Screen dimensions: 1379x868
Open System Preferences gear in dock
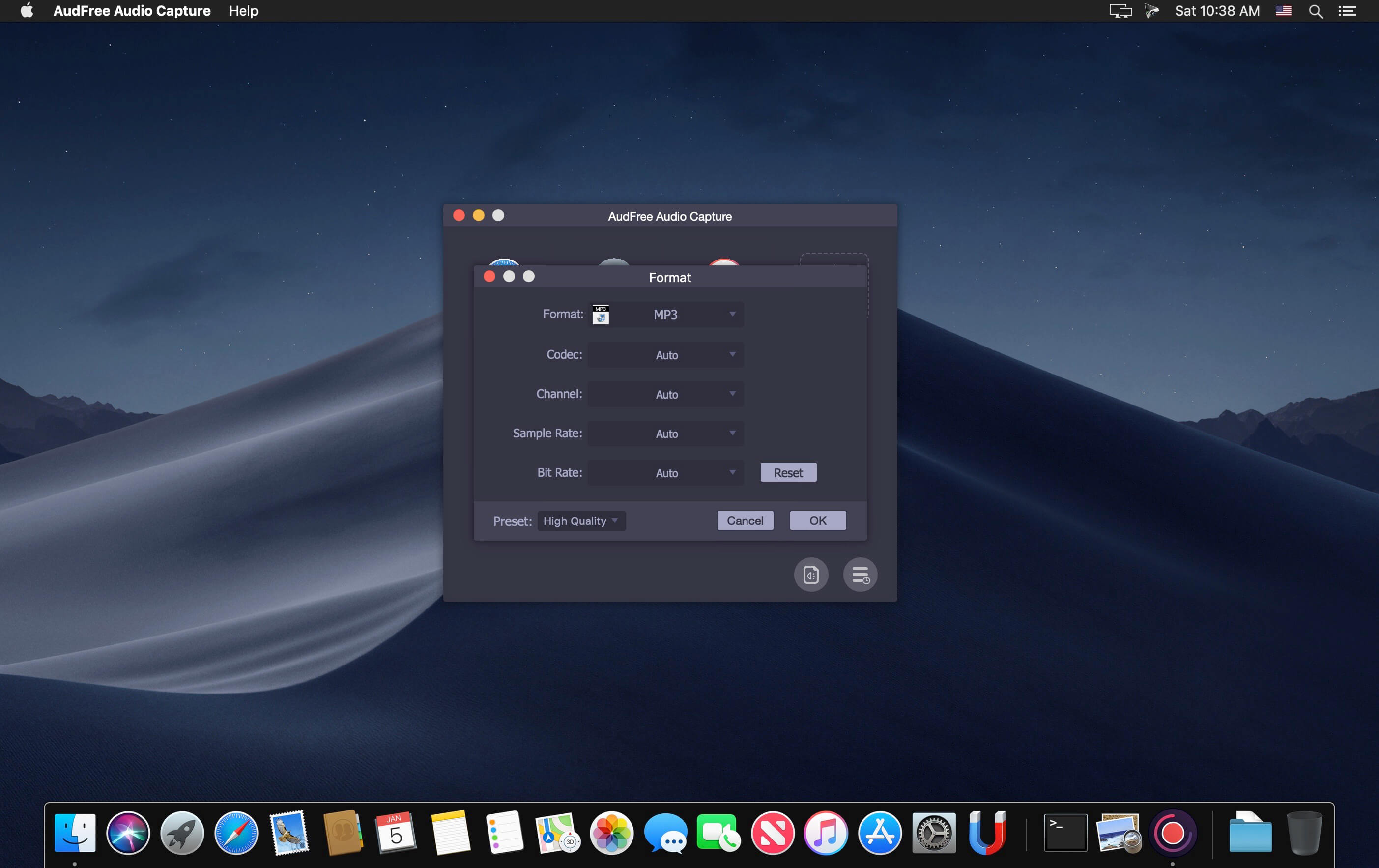click(x=933, y=833)
